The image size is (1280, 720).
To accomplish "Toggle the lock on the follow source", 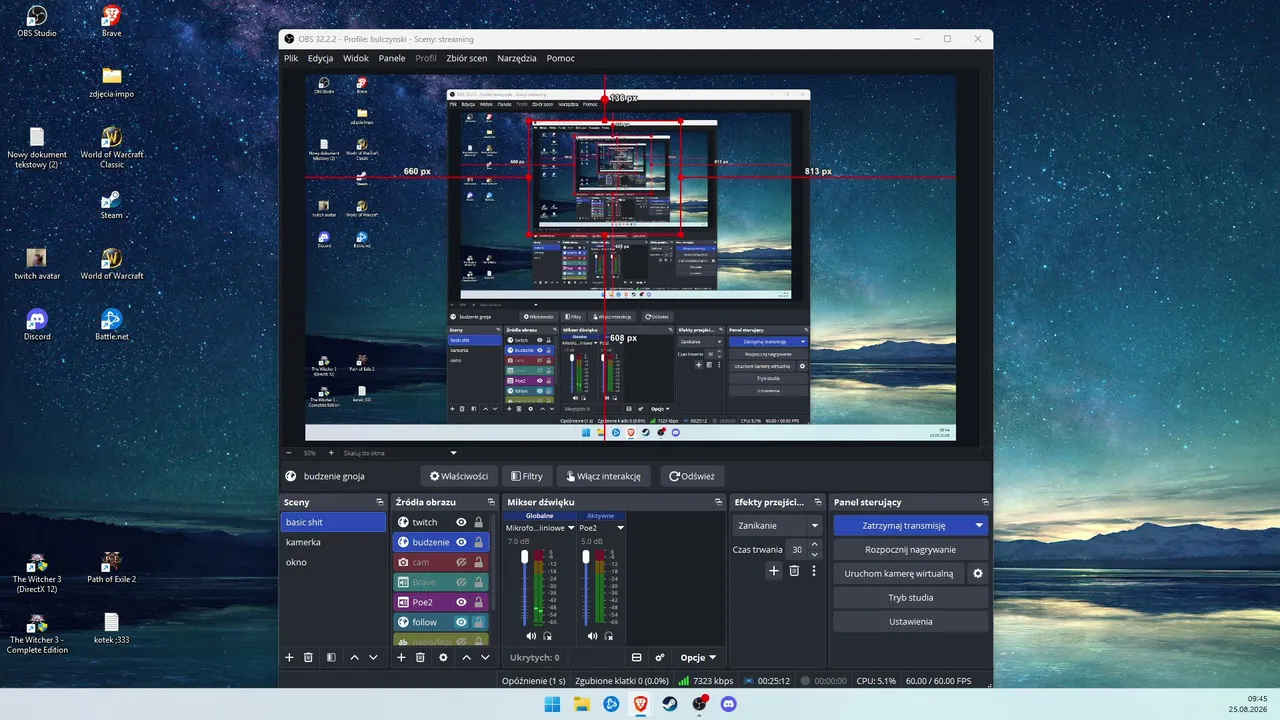I will click(479, 622).
